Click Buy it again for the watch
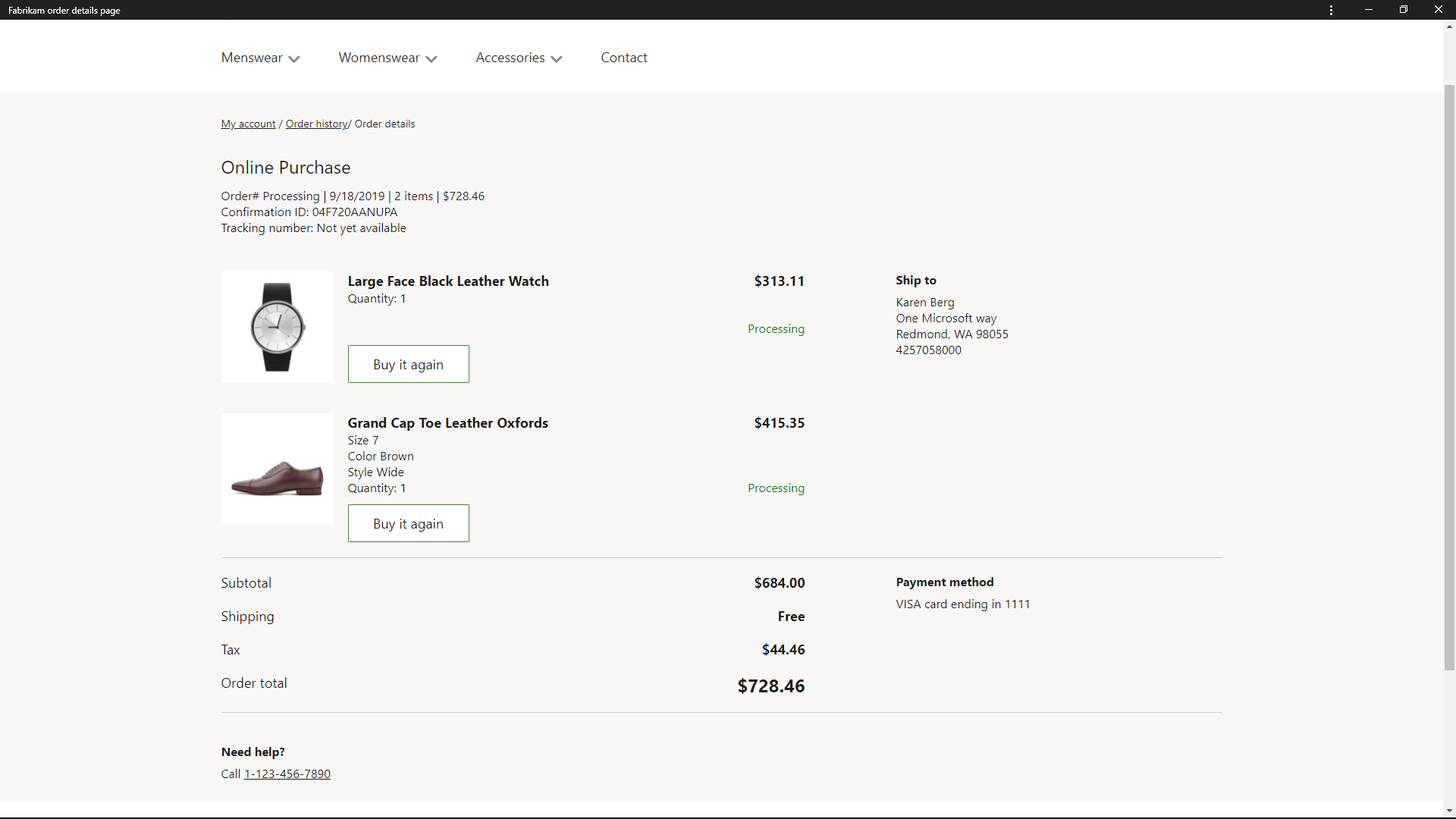This screenshot has height=819, width=1456. click(408, 363)
